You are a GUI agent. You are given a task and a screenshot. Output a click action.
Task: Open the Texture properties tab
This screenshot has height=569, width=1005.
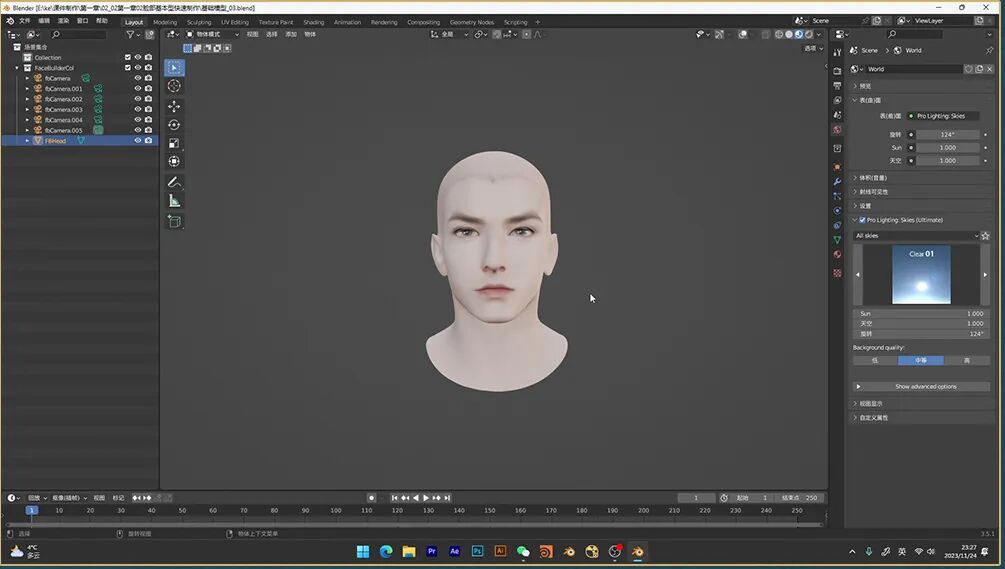pos(837,273)
